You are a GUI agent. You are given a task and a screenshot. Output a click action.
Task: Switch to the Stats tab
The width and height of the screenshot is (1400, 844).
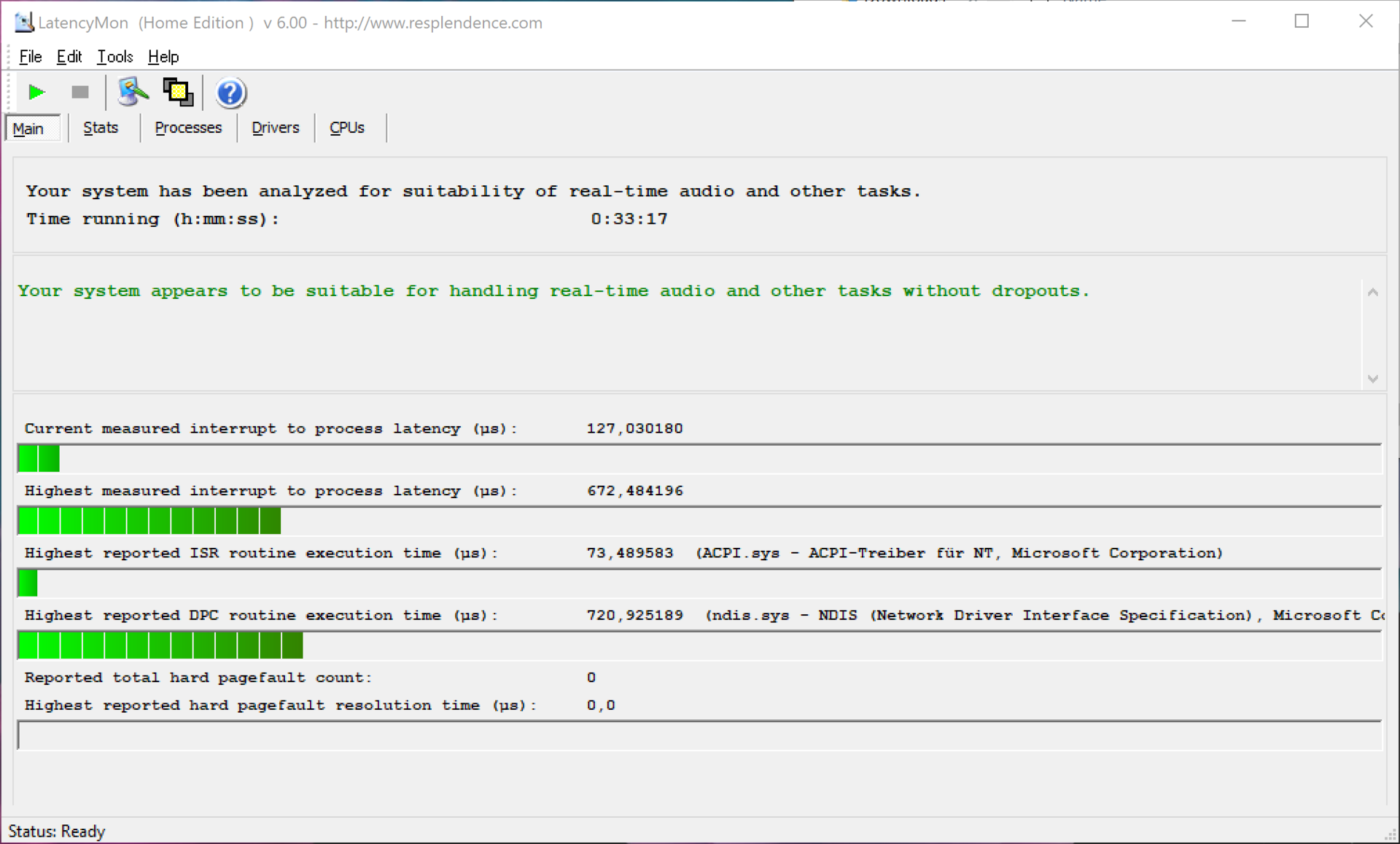coord(101,128)
